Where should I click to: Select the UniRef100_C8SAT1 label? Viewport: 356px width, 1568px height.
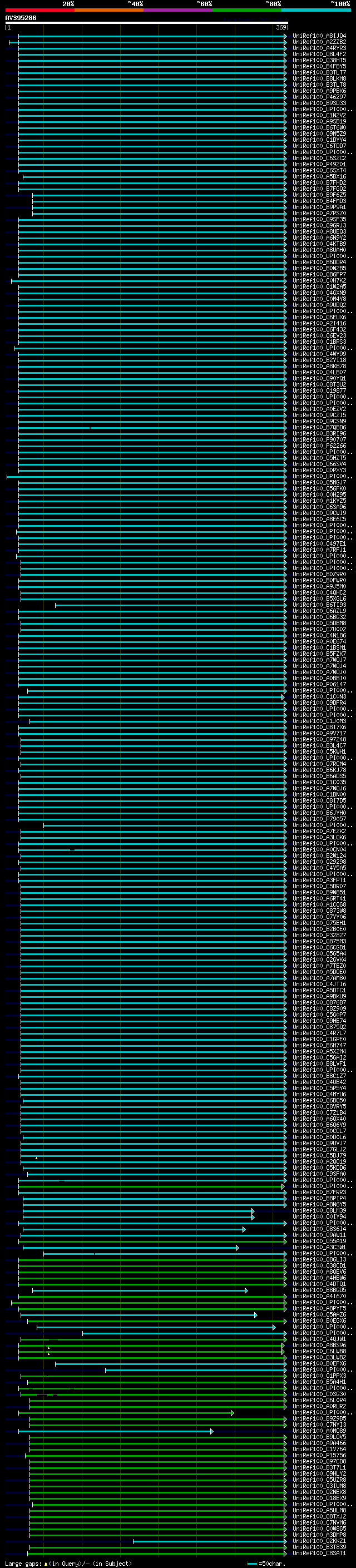pos(319,1554)
